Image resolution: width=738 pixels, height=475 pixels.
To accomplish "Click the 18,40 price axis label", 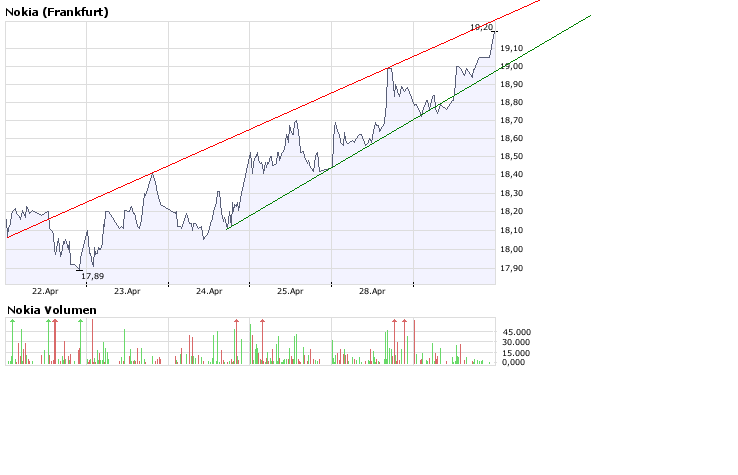I will point(512,175).
